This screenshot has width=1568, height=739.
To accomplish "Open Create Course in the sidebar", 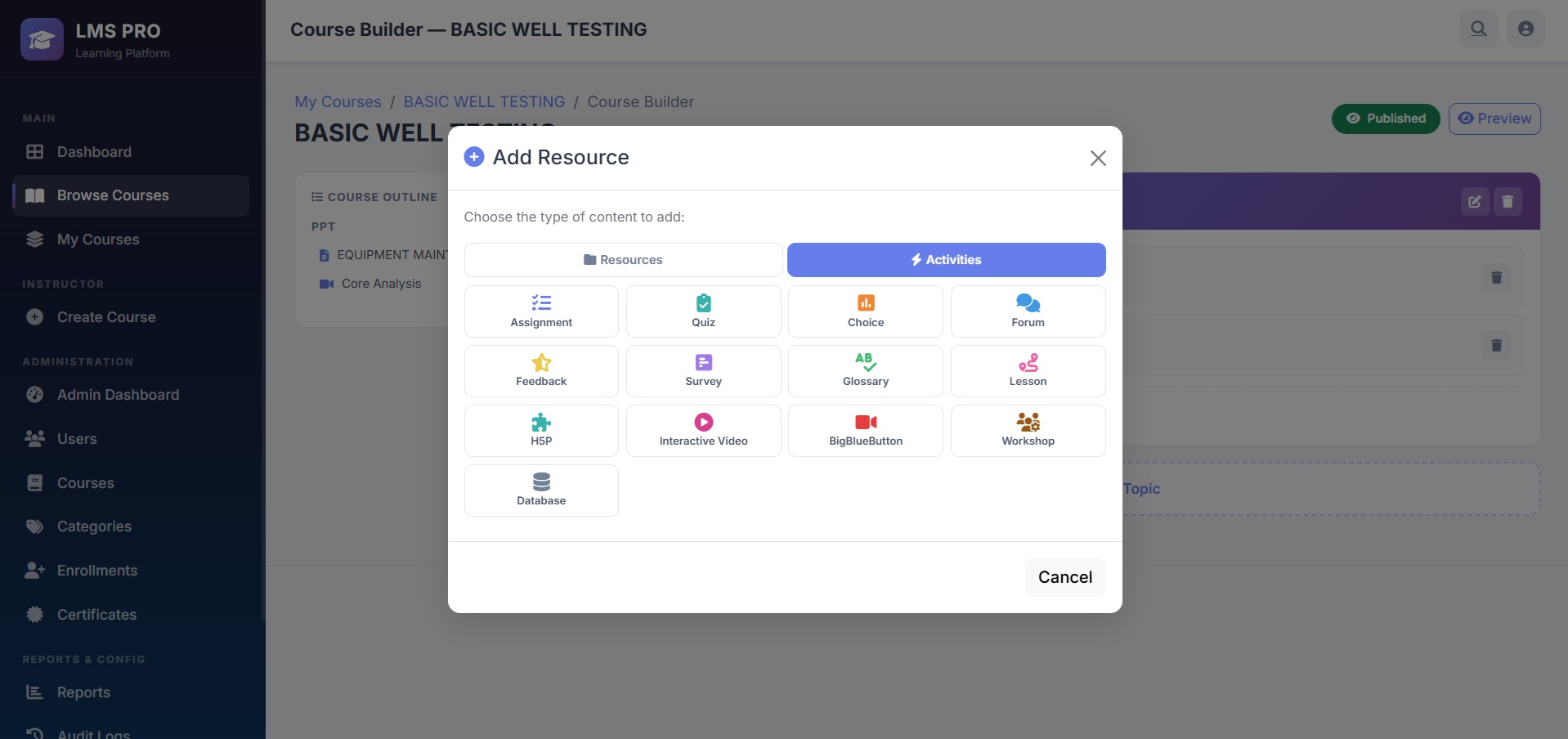I will click(x=131, y=317).
